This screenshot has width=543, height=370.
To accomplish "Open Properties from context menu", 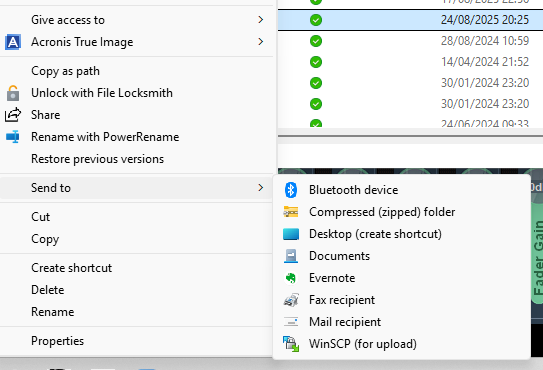I will (x=57, y=341).
